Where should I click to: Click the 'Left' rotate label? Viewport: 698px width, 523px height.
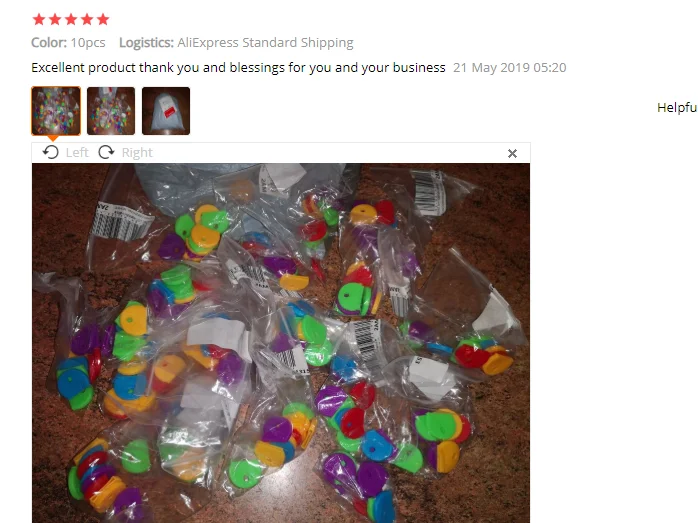pos(77,153)
